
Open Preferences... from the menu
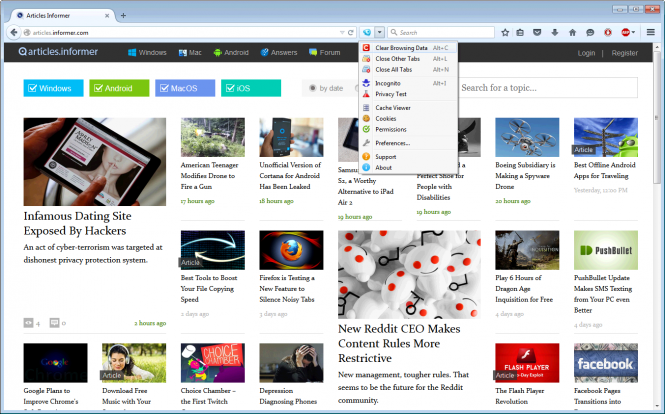click(408, 143)
